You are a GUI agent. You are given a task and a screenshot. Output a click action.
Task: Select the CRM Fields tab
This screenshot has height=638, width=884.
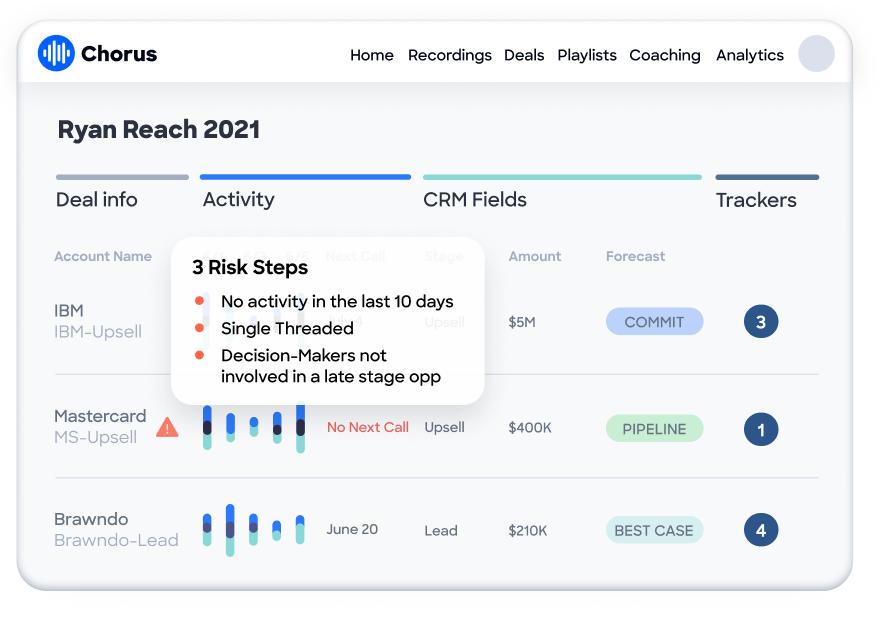point(475,200)
